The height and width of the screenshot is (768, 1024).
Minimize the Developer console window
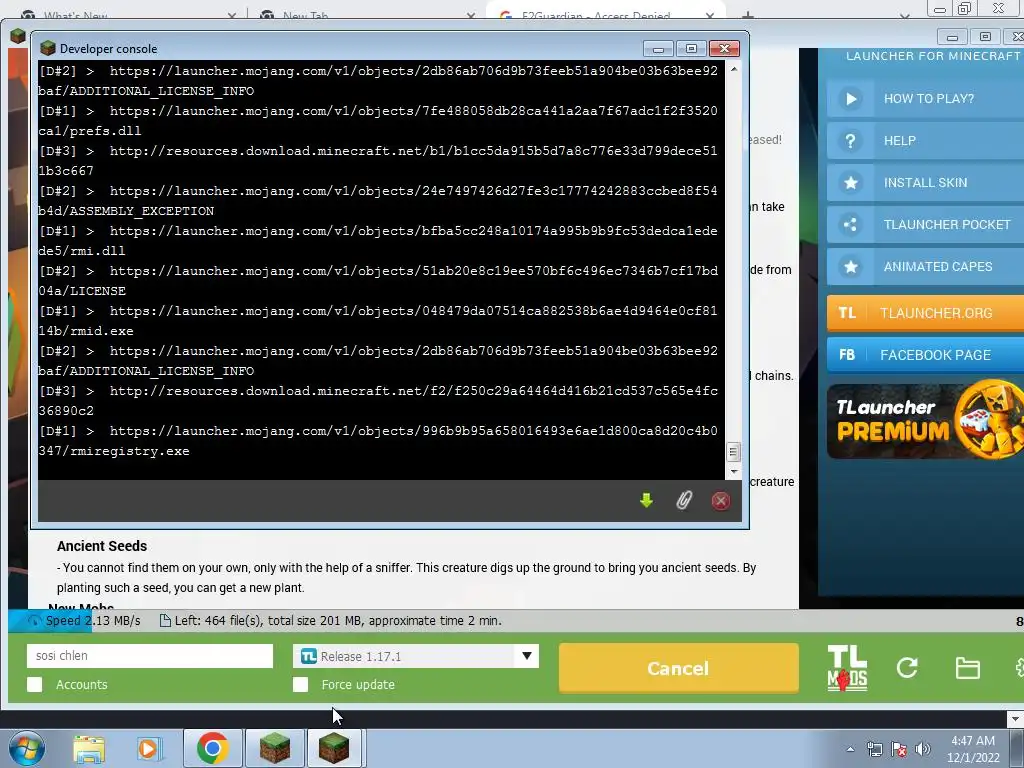point(658,48)
